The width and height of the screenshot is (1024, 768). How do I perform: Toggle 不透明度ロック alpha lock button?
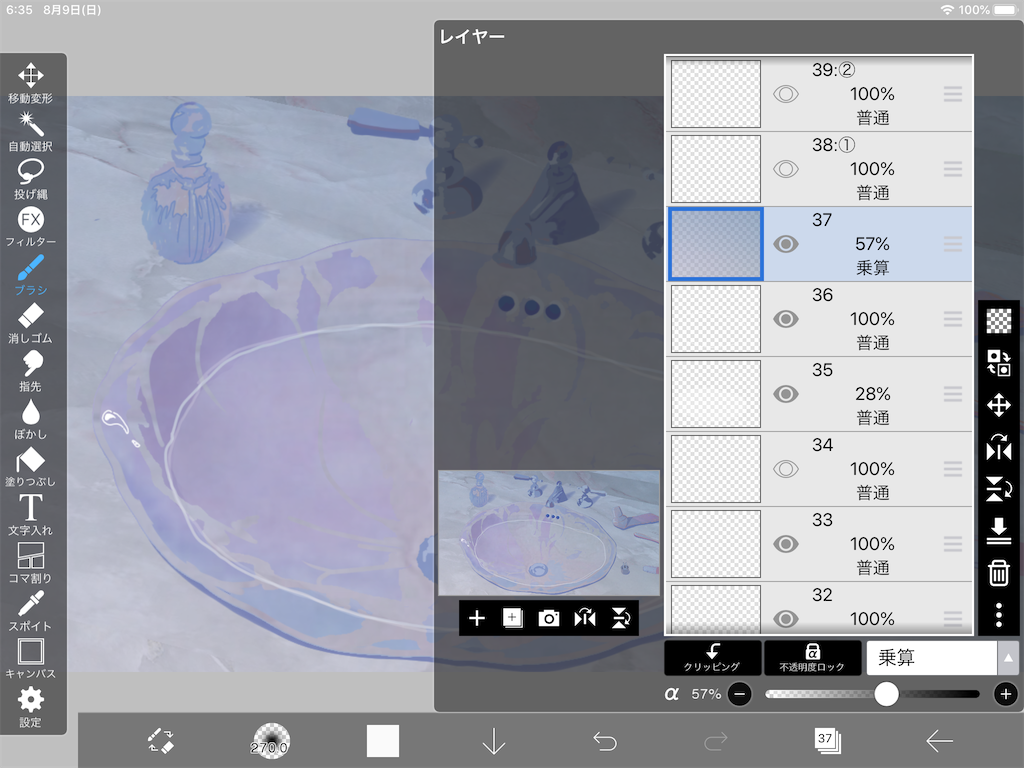tap(812, 658)
